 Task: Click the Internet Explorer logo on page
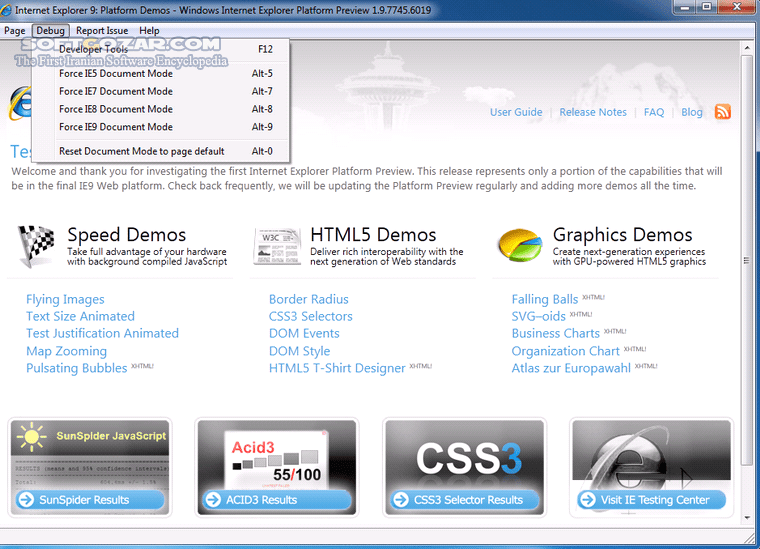pos(19,103)
